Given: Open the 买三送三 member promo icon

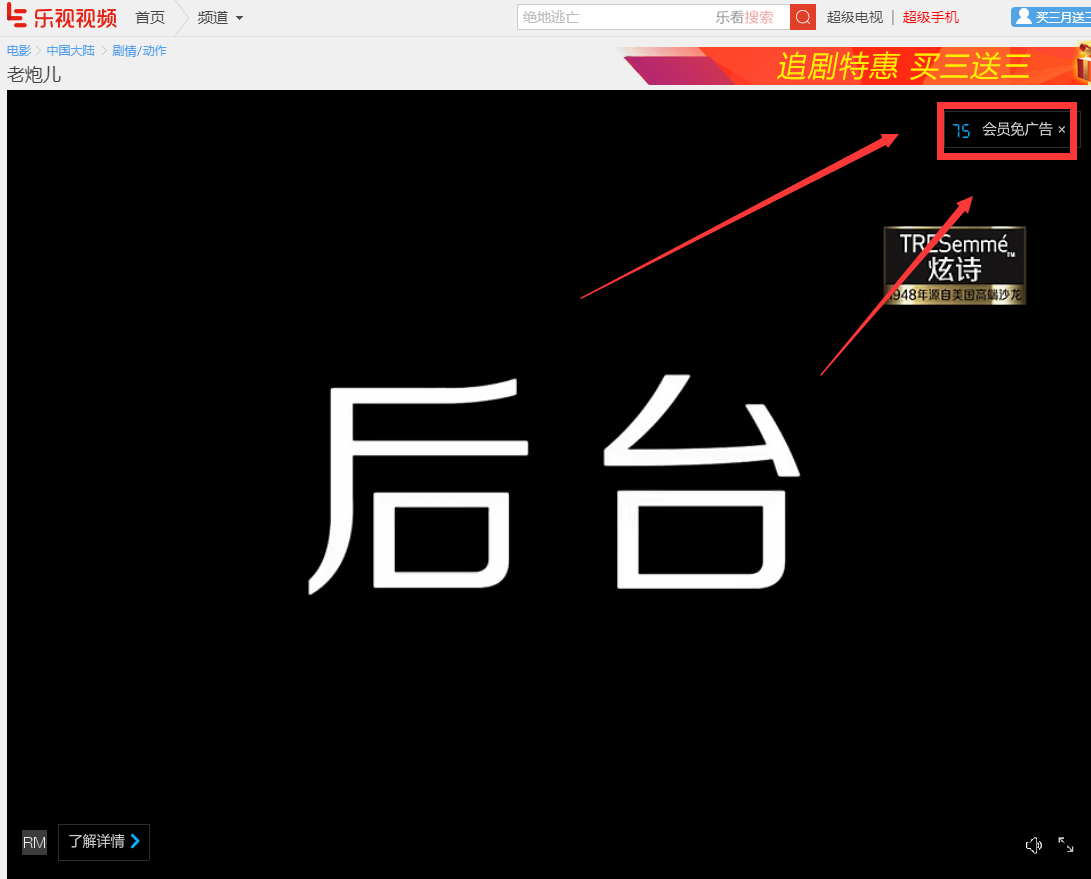Looking at the screenshot, I should [x=1056, y=16].
